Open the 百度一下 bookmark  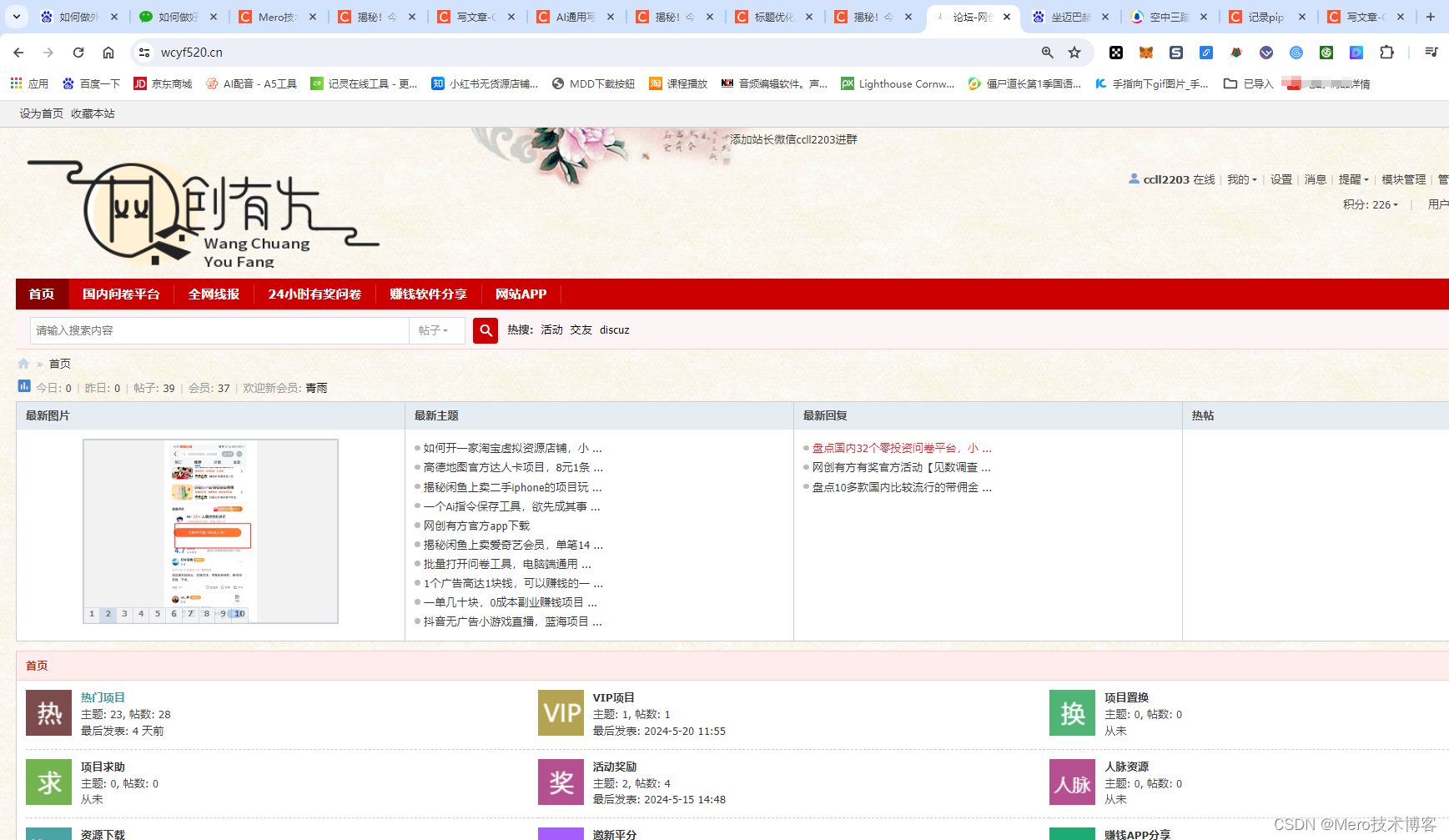(x=91, y=83)
